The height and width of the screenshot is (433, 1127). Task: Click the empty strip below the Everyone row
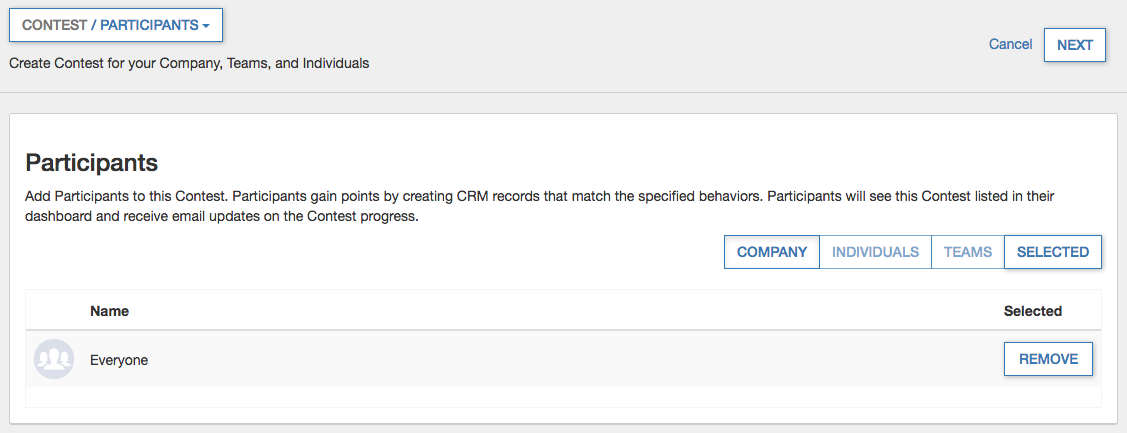point(563,396)
